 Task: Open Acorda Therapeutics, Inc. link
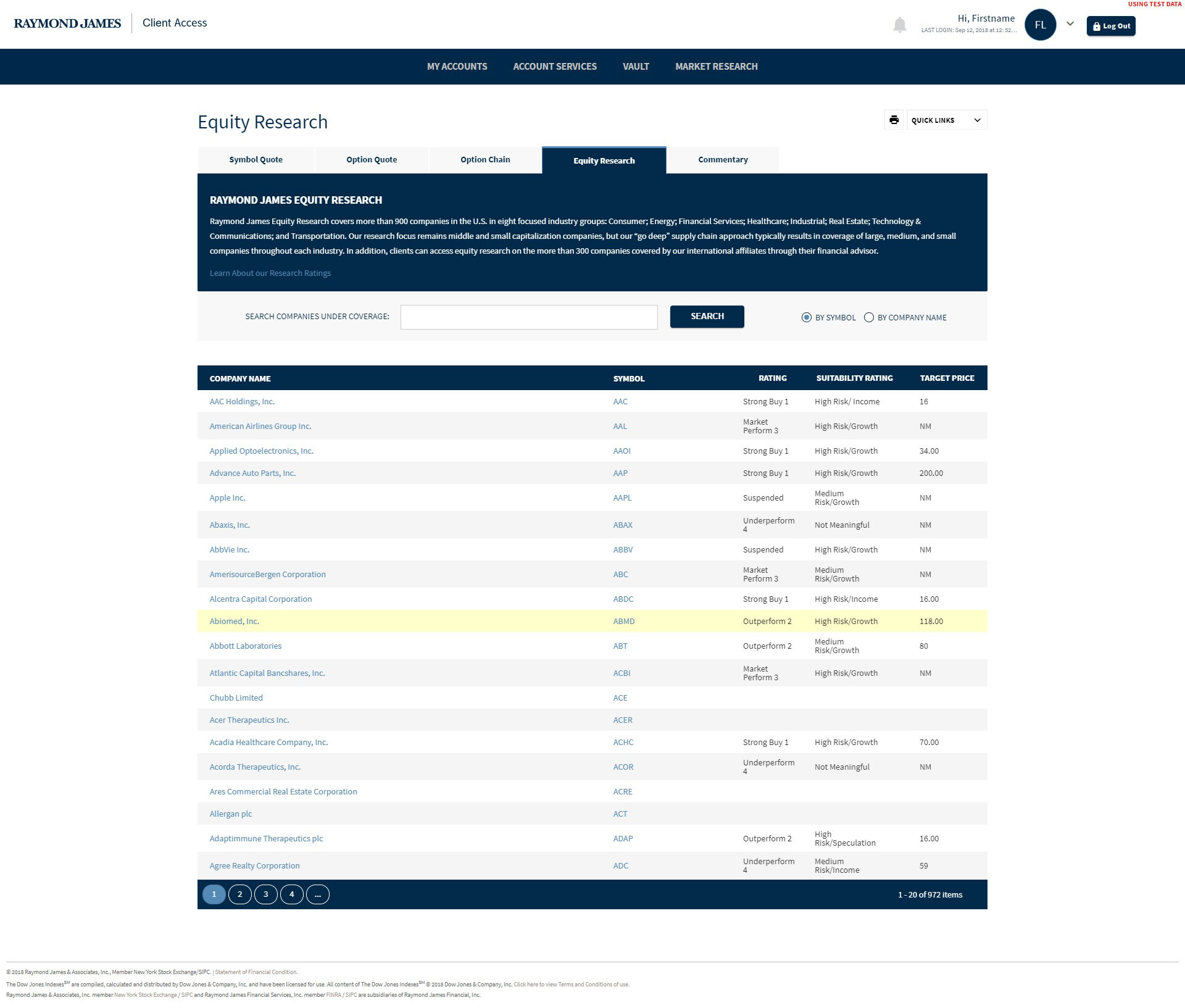[x=255, y=767]
